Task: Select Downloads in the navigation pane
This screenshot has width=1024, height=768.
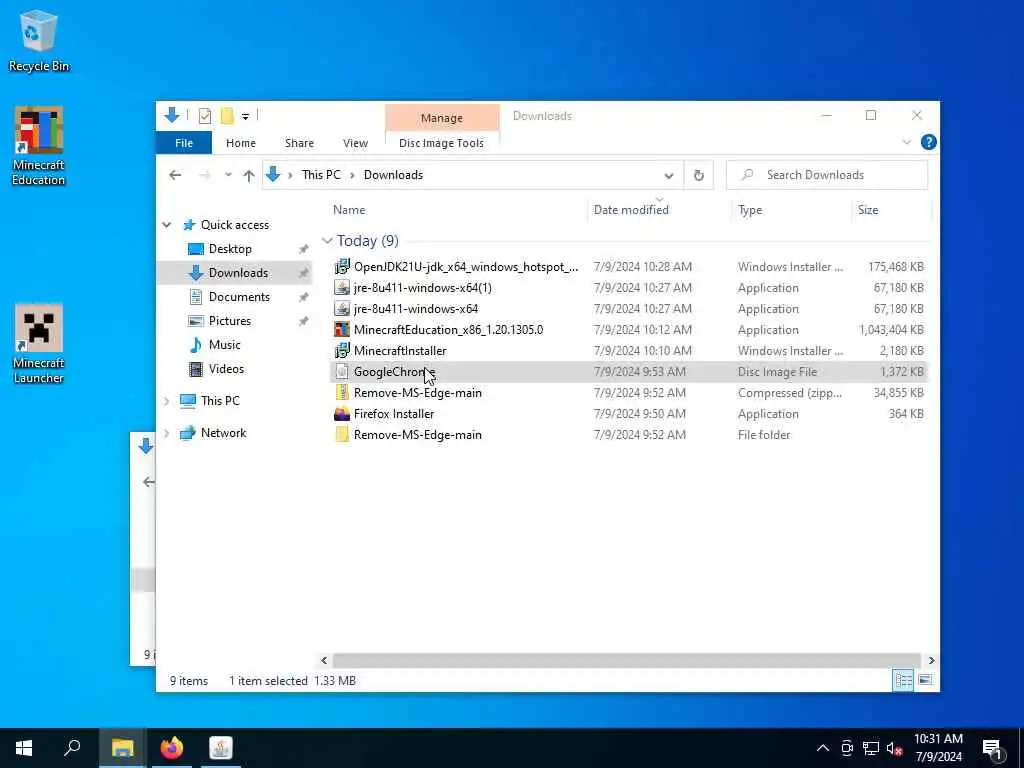Action: point(238,273)
